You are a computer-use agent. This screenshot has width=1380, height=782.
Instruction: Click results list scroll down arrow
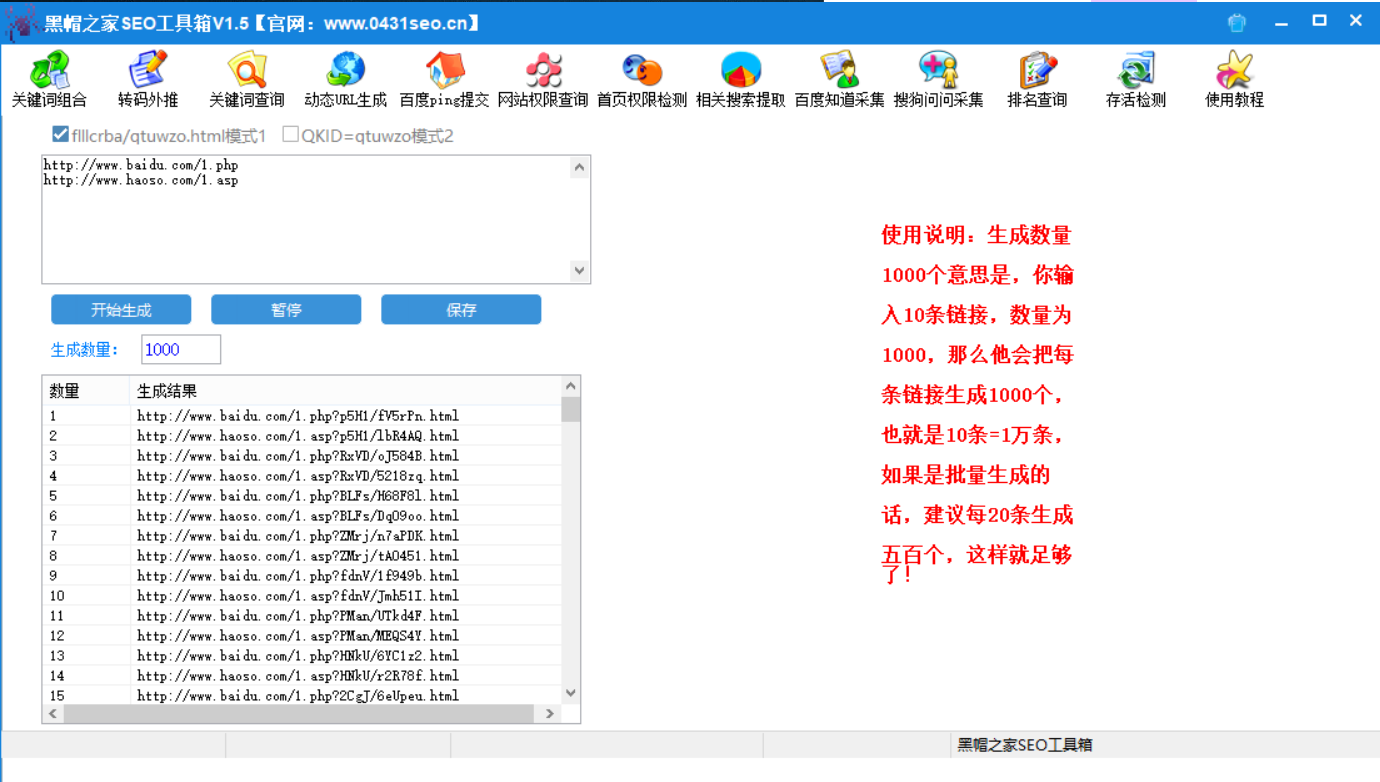click(x=571, y=693)
